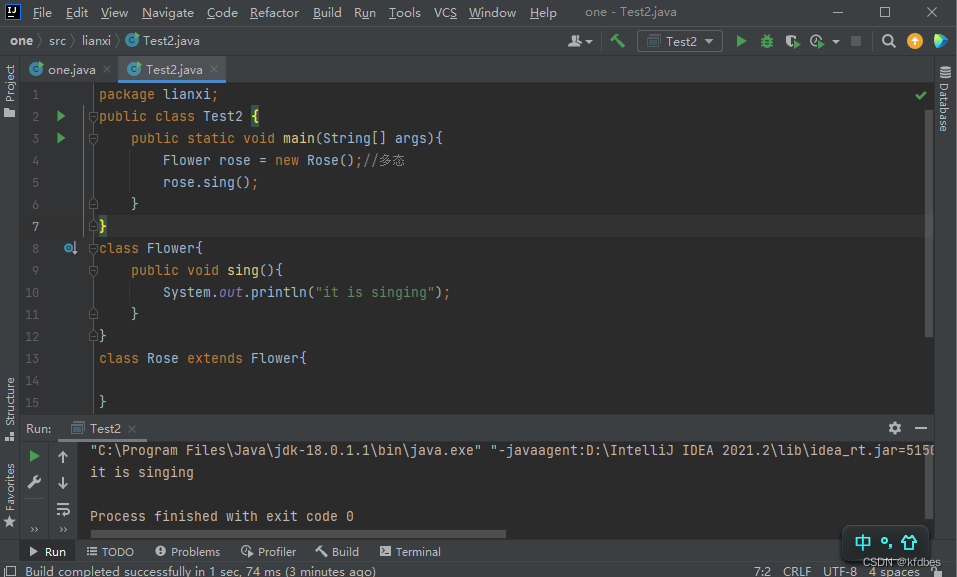Click the green Debug bug icon
The image size is (957, 577).
[767, 41]
